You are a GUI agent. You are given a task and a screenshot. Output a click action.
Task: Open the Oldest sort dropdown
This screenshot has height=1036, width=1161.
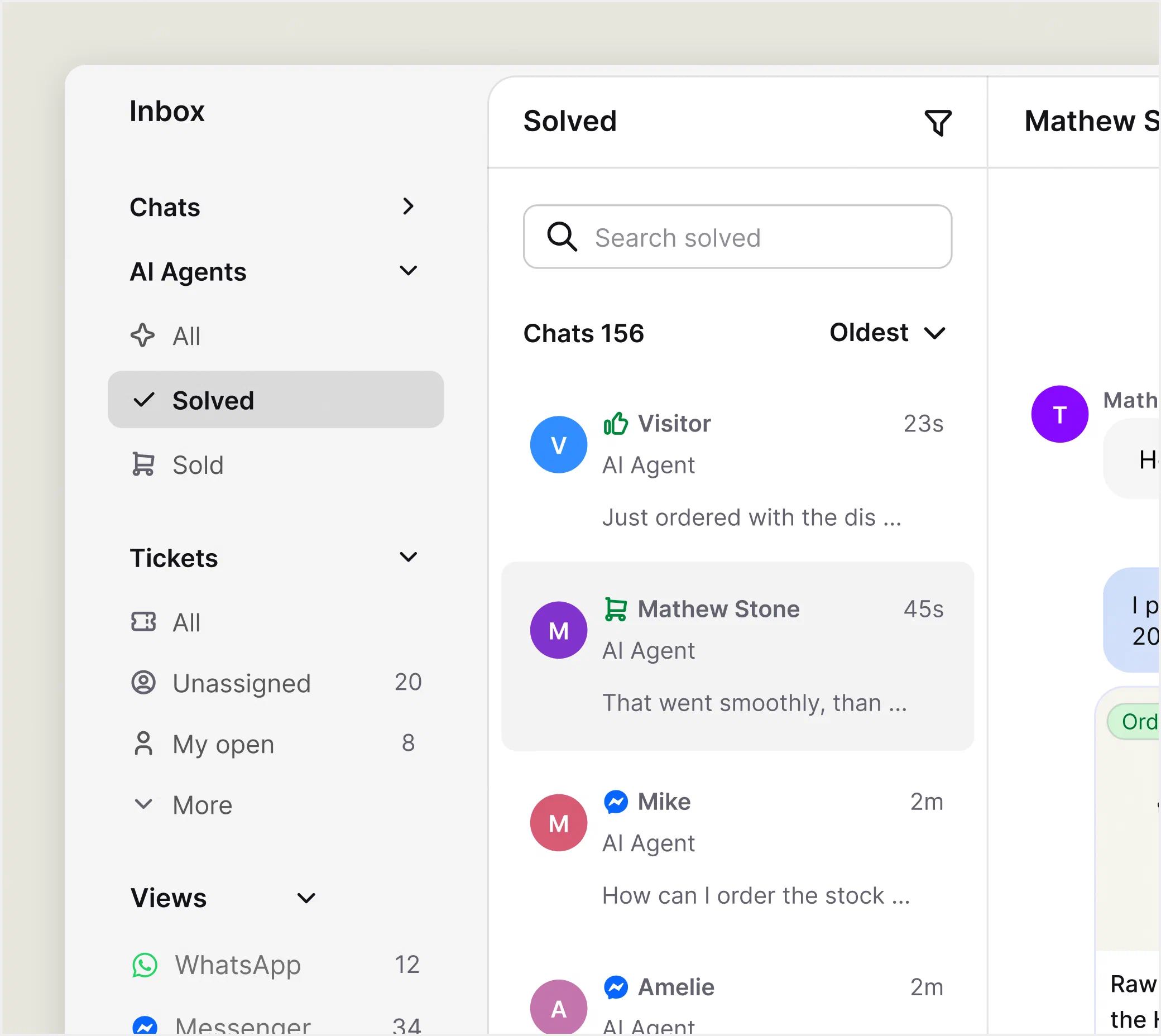[887, 333]
